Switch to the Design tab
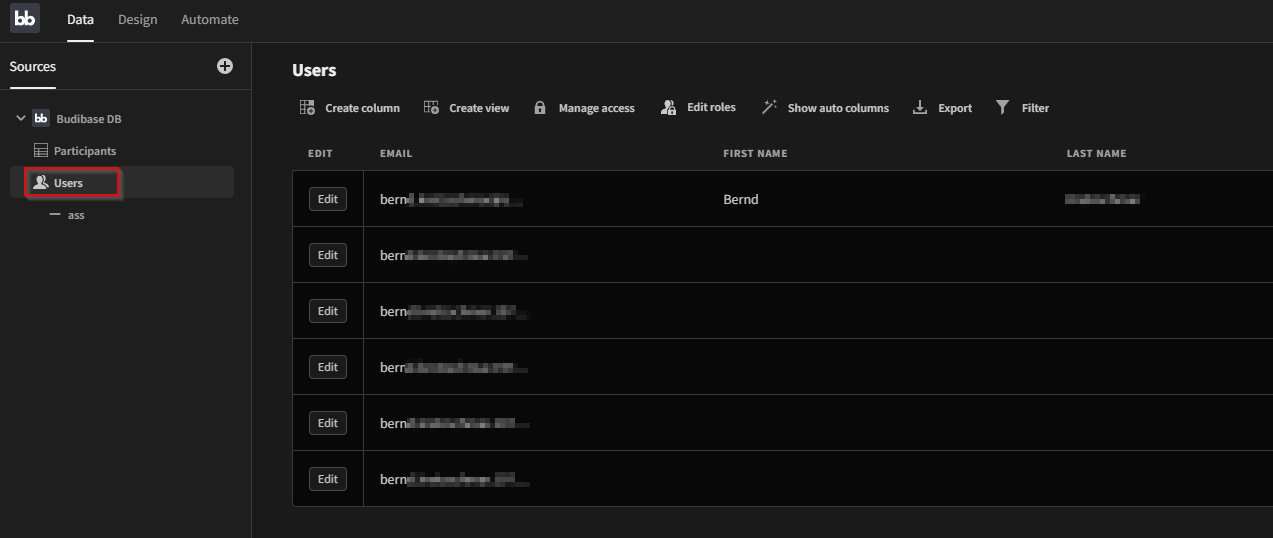Image resolution: width=1273 pixels, height=538 pixels. [x=137, y=19]
